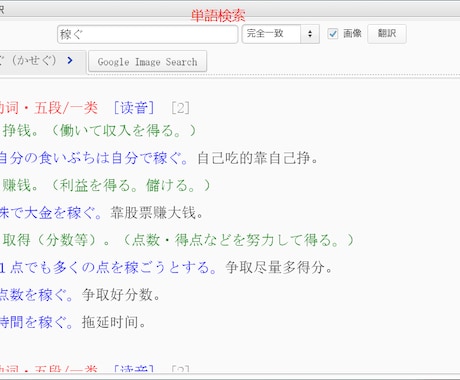
Task: Click the 五段/一类 word class label
Action: tap(66, 108)
